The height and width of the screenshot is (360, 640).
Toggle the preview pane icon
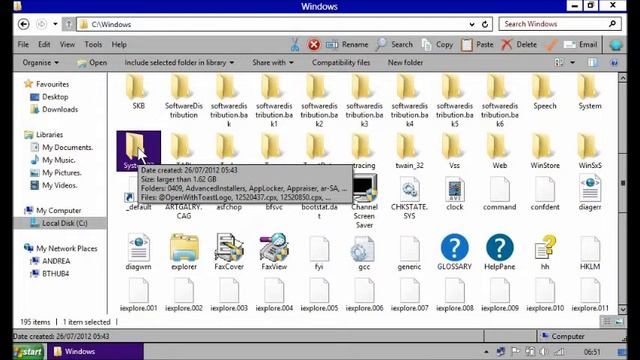(593, 62)
